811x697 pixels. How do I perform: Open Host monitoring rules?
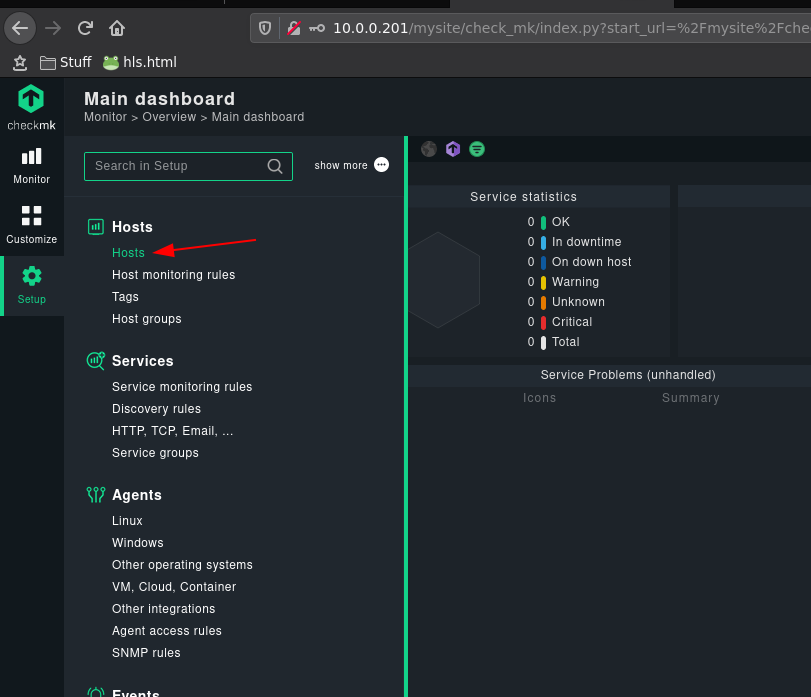(x=173, y=275)
